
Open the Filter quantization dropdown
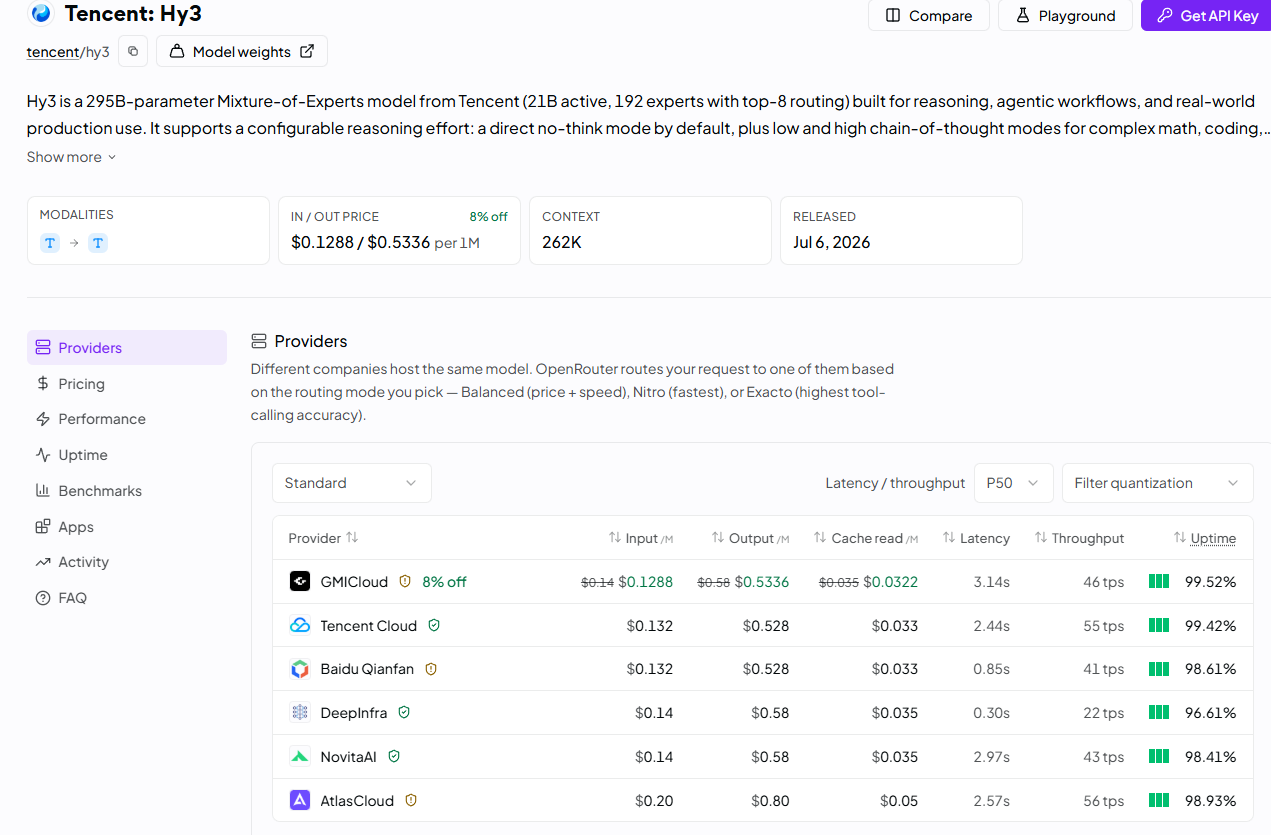[1158, 483]
